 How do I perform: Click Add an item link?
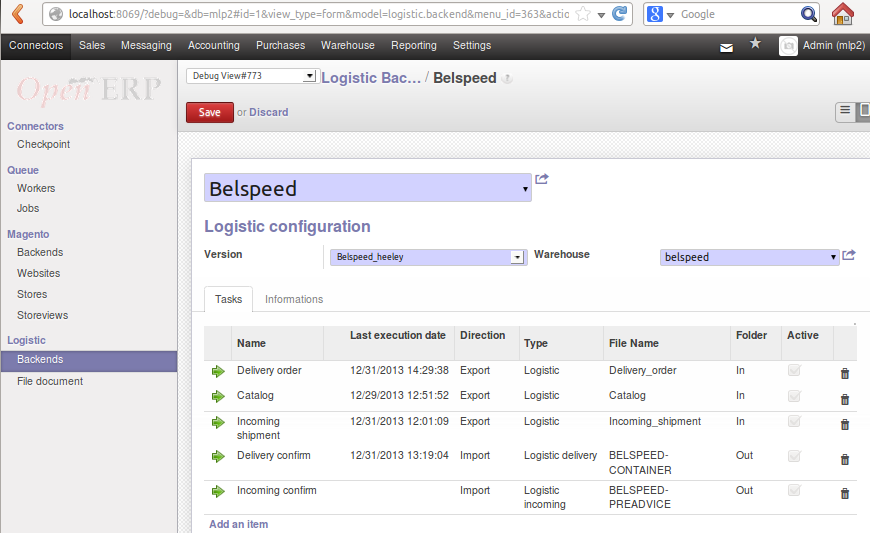[238, 524]
